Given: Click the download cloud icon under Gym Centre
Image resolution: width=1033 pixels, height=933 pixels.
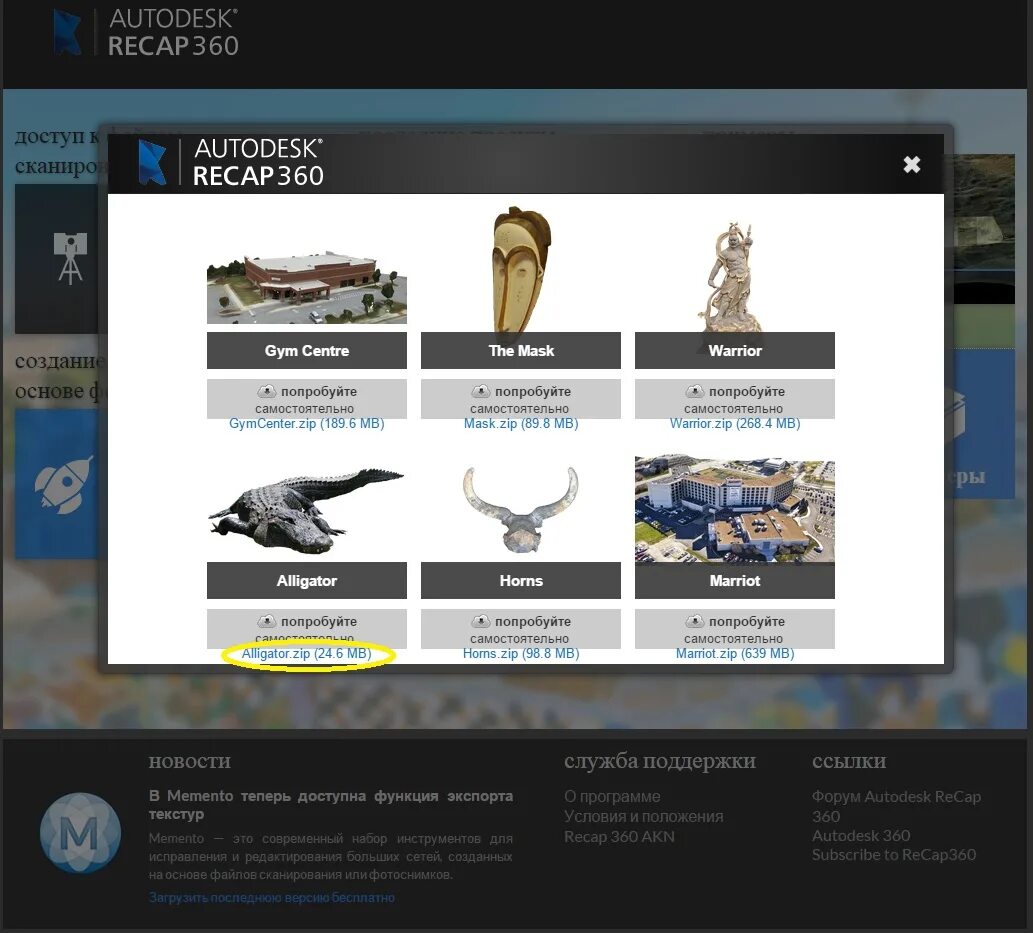Looking at the screenshot, I should 266,391.
